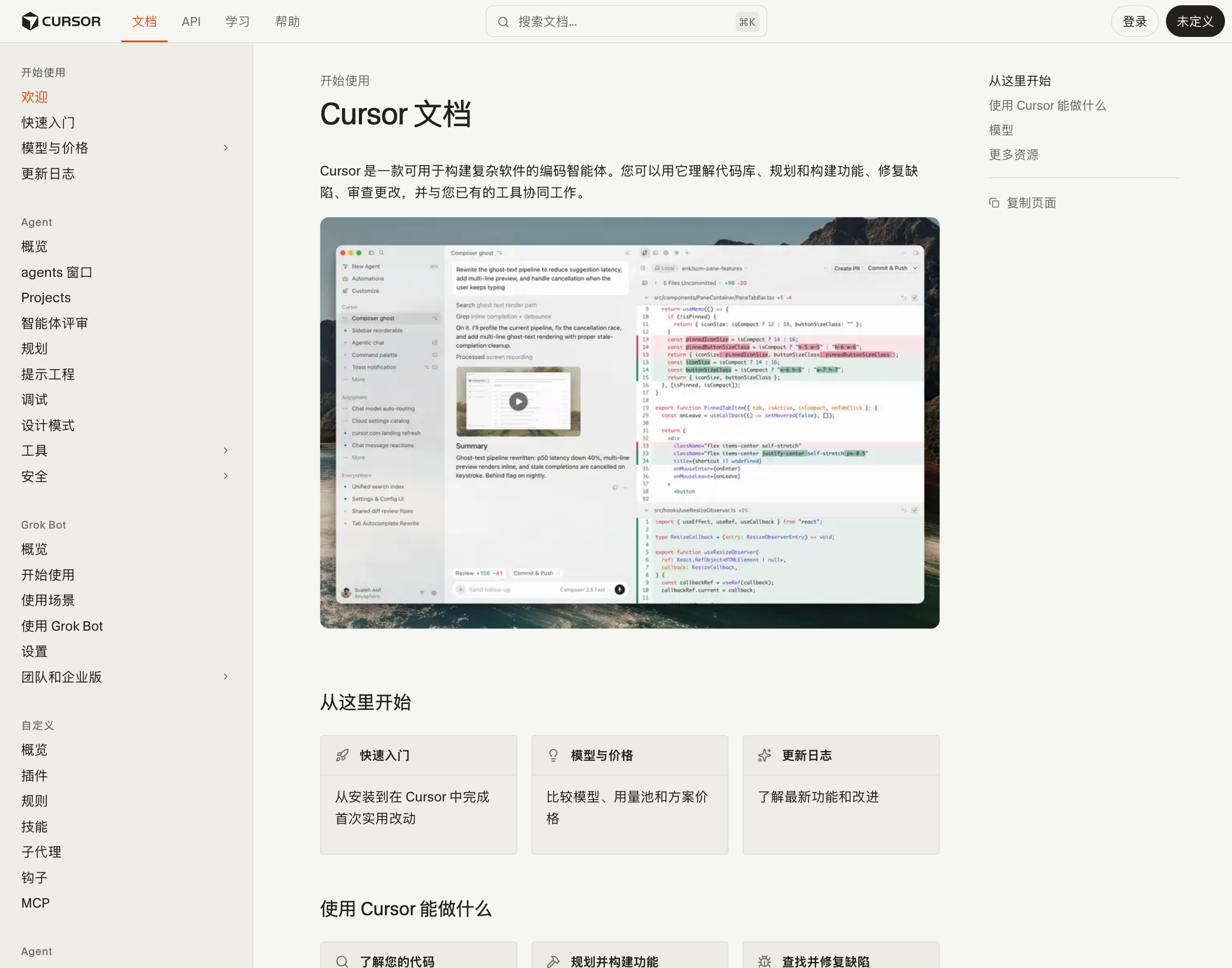Click bug icon on 查找并修复缺陷 card
This screenshot has width=1232, height=968.
tap(764, 961)
